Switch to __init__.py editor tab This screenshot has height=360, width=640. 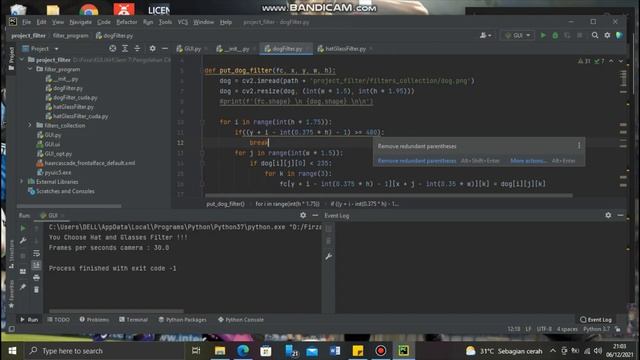tap(236, 49)
